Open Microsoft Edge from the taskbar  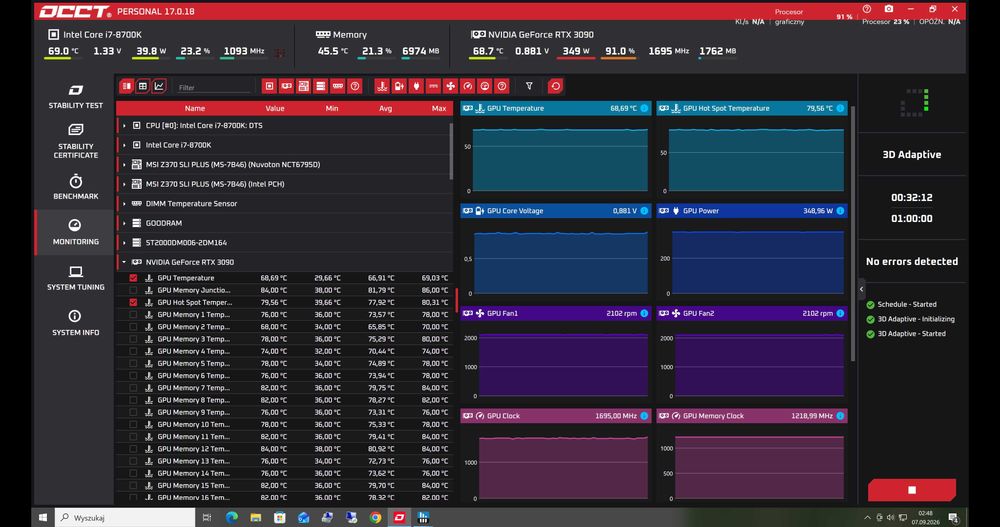(232, 517)
